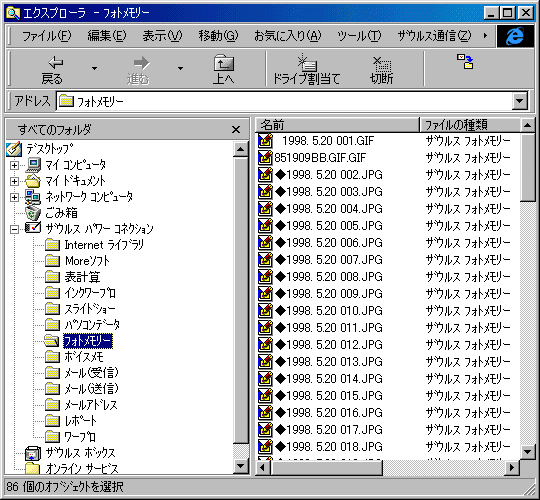540x500 pixels.
Task: Select the ごみ箱 recycle bin icon
Action: click(x=33, y=213)
